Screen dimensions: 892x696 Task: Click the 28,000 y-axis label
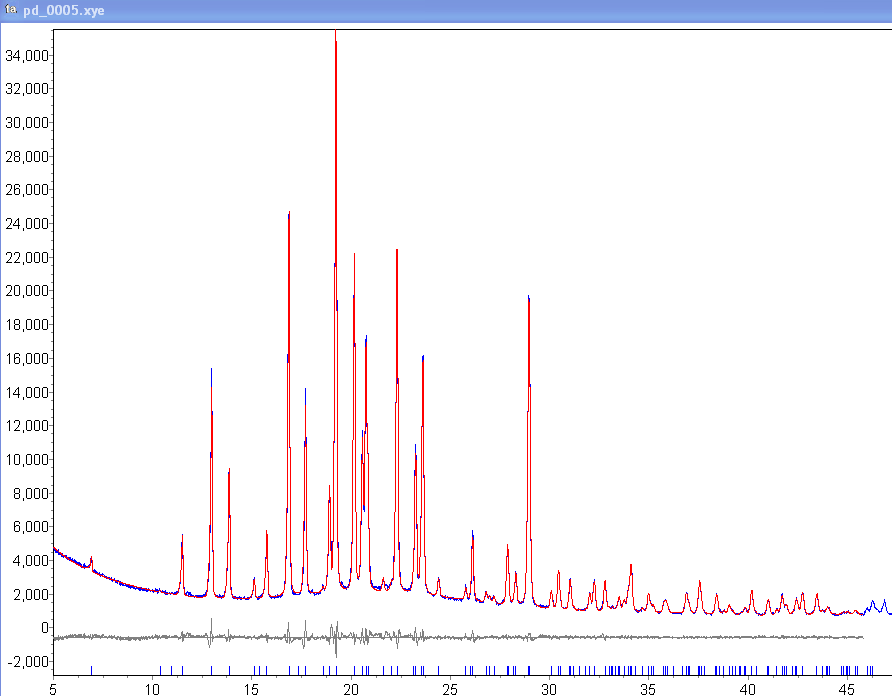click(27, 157)
